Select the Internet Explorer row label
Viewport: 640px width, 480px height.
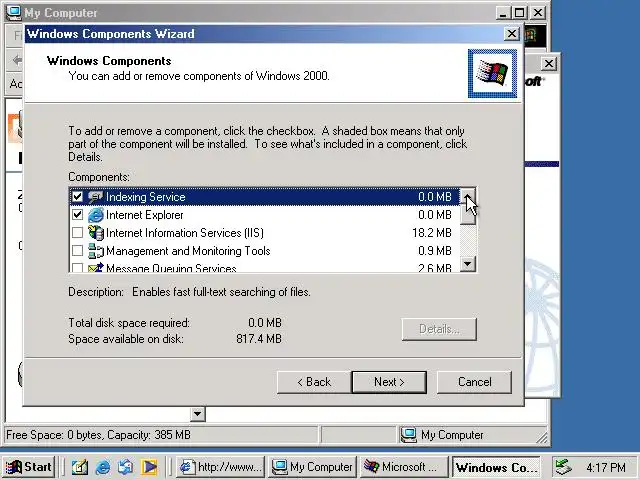point(144,215)
